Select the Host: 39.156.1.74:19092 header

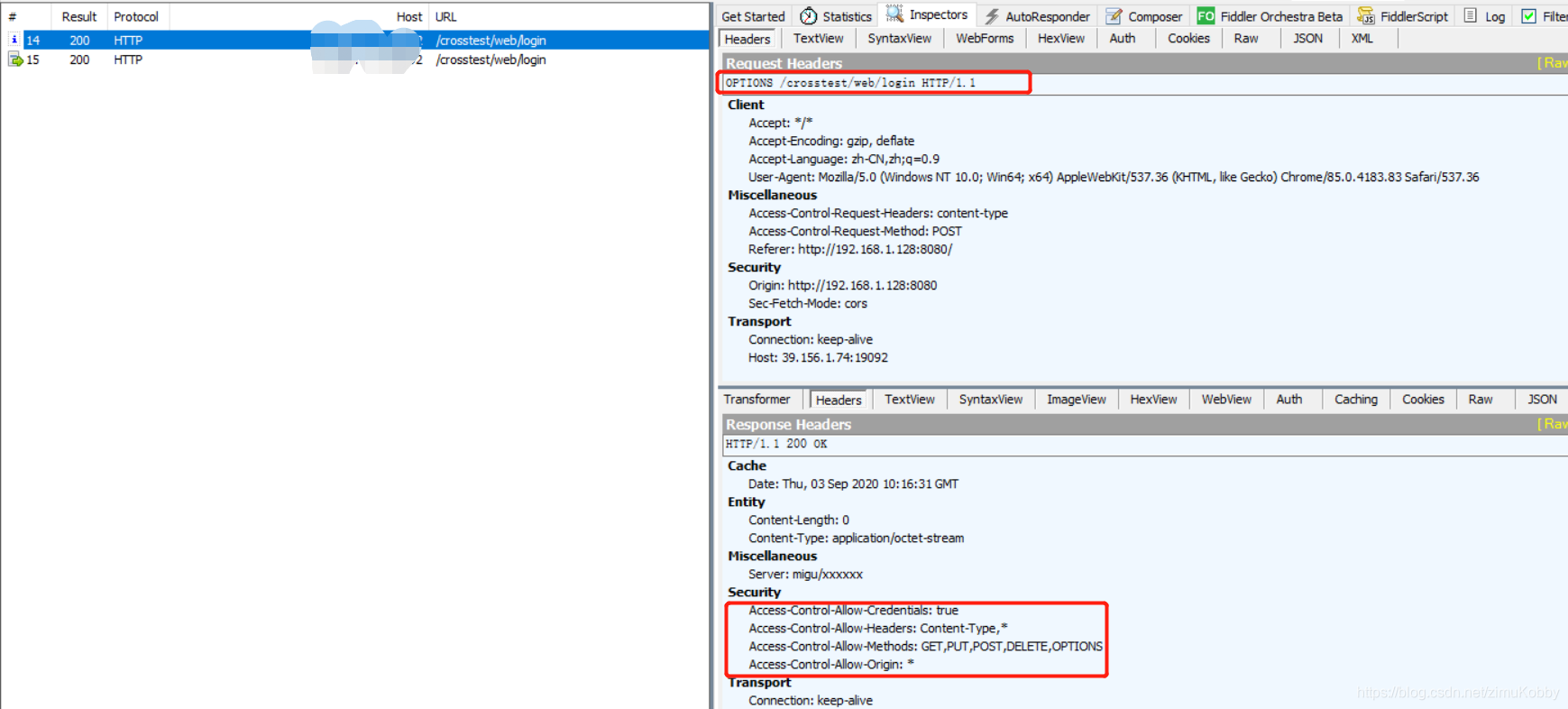click(818, 357)
